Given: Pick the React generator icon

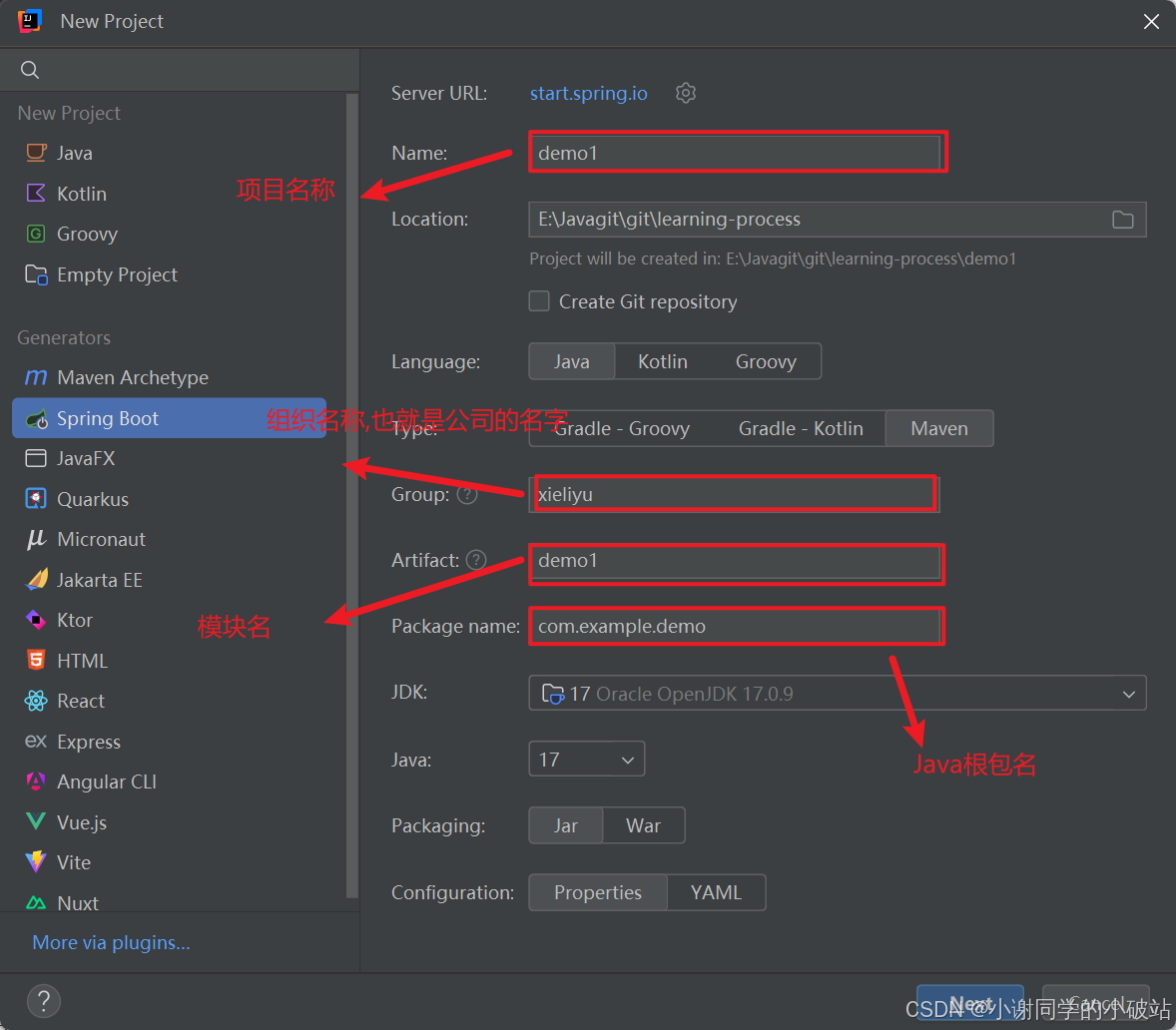Looking at the screenshot, I should 36,701.
